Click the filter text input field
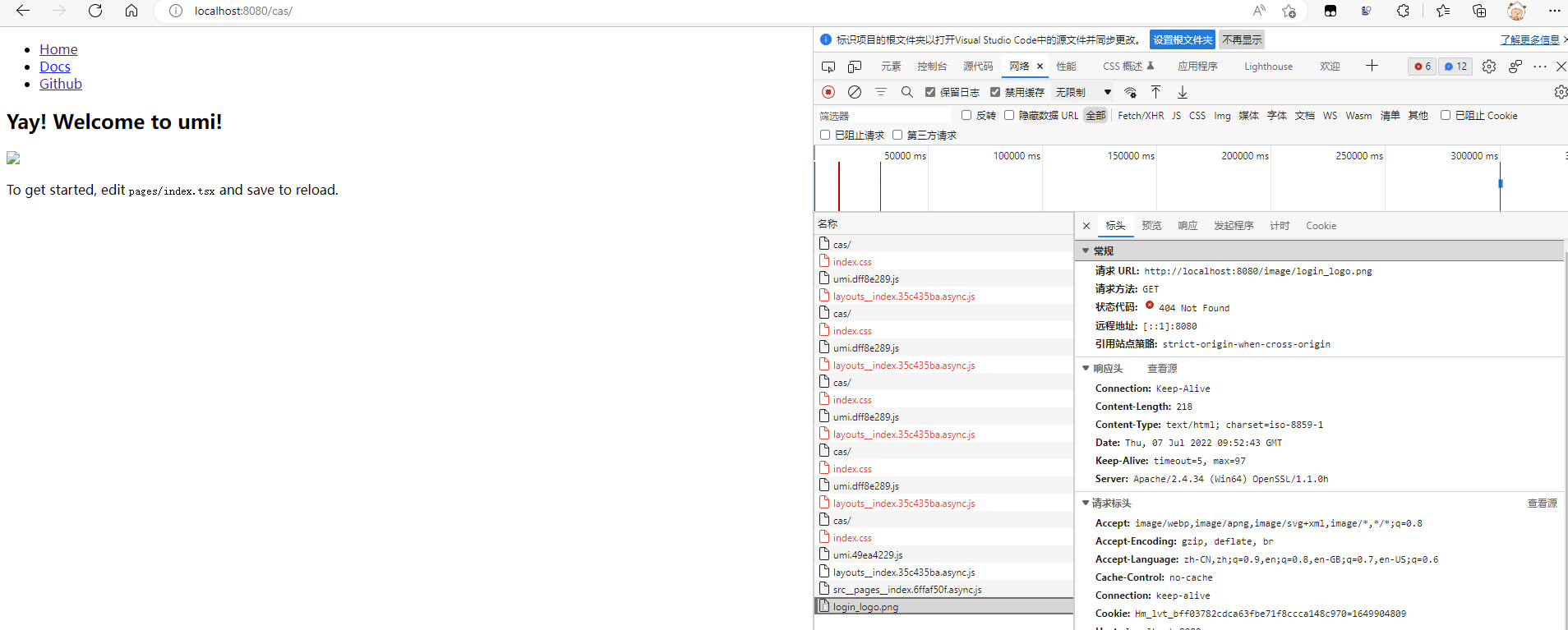Viewport: 1568px width, 630px height. (x=884, y=116)
